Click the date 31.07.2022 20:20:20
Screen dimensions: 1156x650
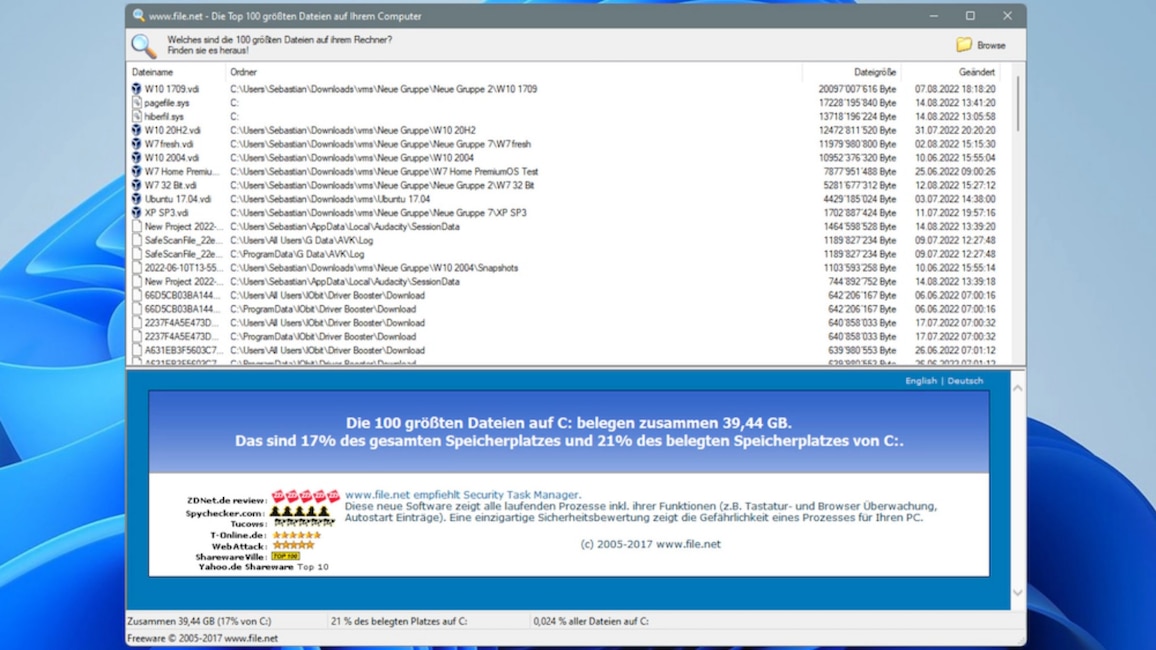(955, 130)
